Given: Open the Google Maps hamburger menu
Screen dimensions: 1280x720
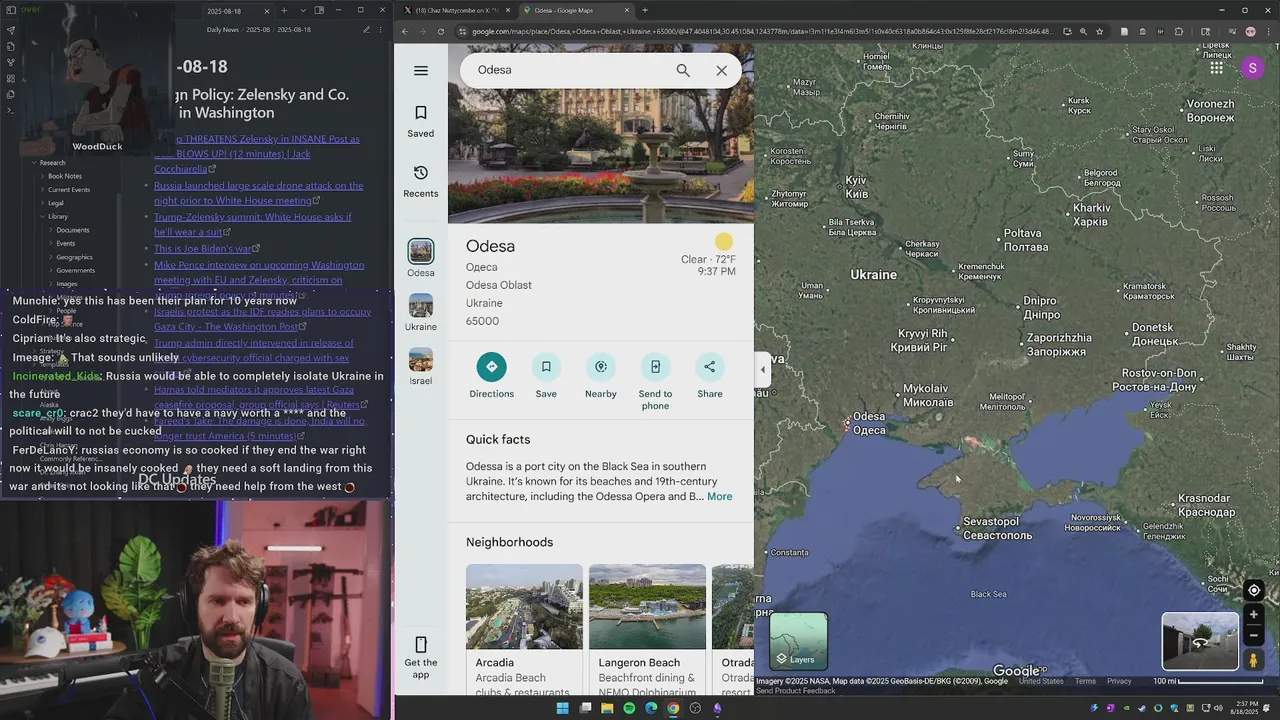Looking at the screenshot, I should point(421,71).
